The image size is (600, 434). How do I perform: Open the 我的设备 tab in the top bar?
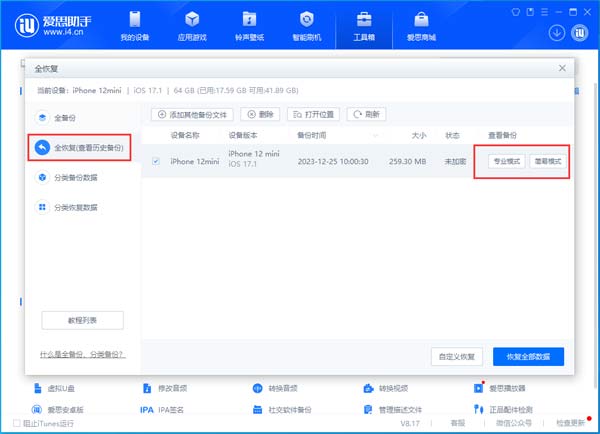point(135,26)
